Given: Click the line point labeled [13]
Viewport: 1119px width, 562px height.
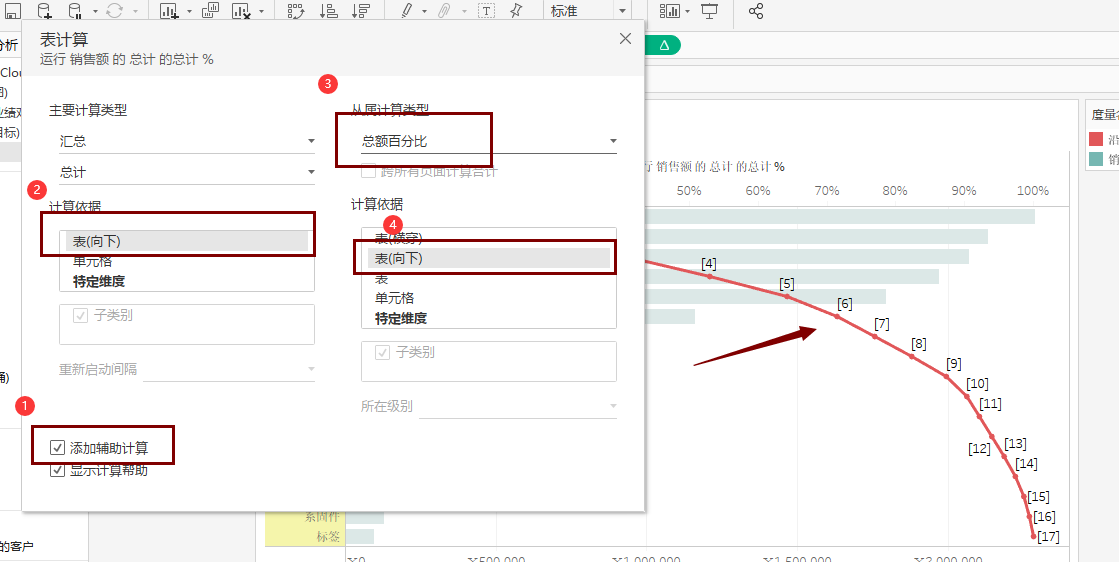Looking at the screenshot, I should [x=1003, y=456].
